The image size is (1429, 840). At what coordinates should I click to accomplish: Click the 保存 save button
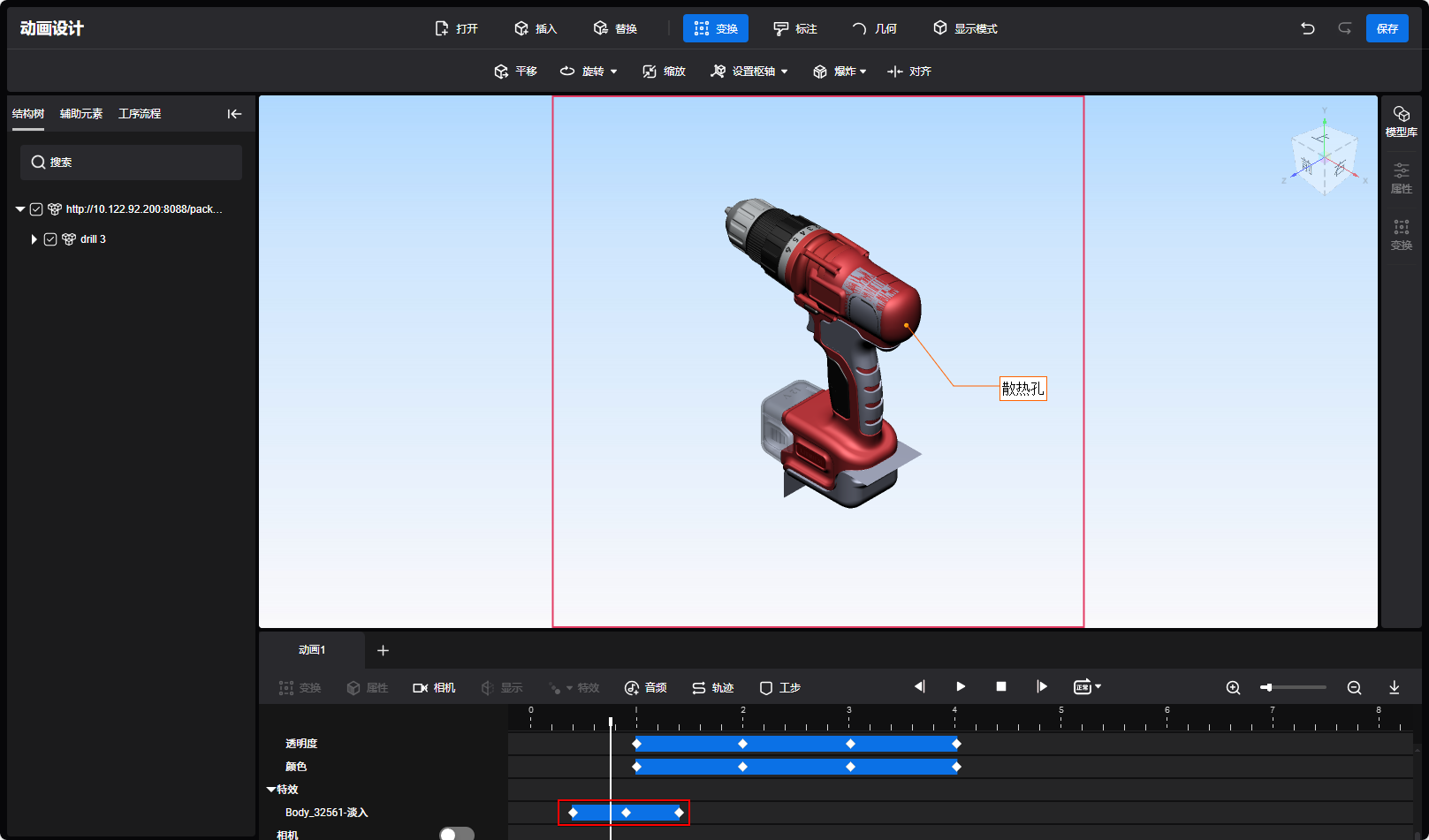coord(1387,28)
